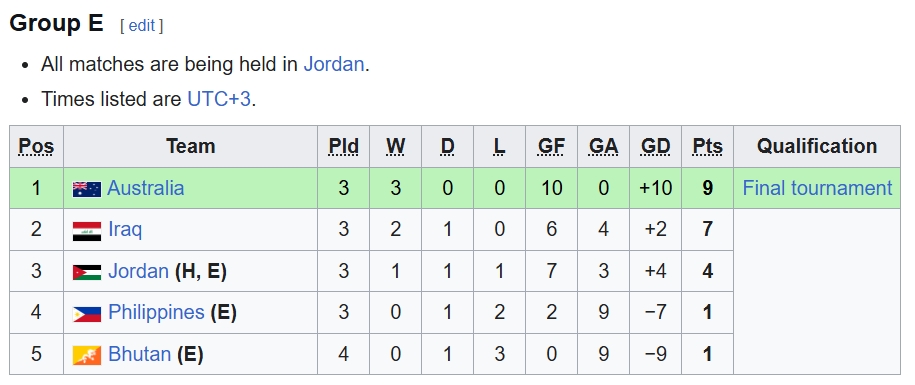Follow the UTC+3 time zone link
The image size is (915, 385).
(x=219, y=99)
